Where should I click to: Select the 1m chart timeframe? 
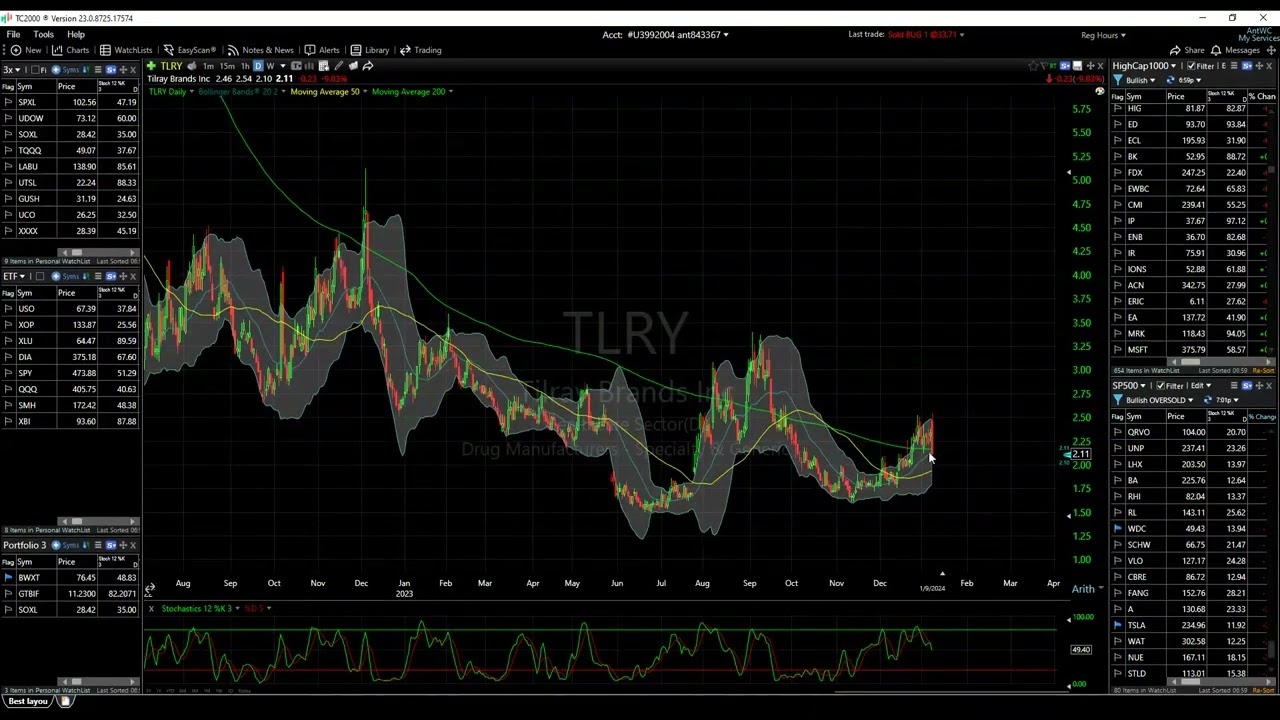tap(208, 66)
